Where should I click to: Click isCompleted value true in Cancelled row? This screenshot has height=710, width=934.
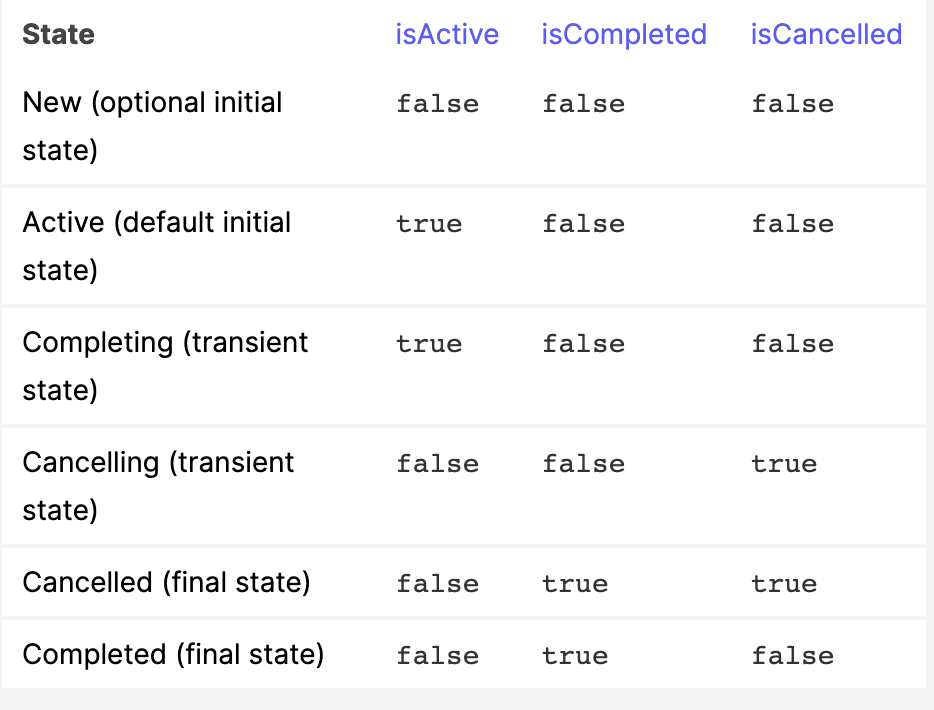575,584
